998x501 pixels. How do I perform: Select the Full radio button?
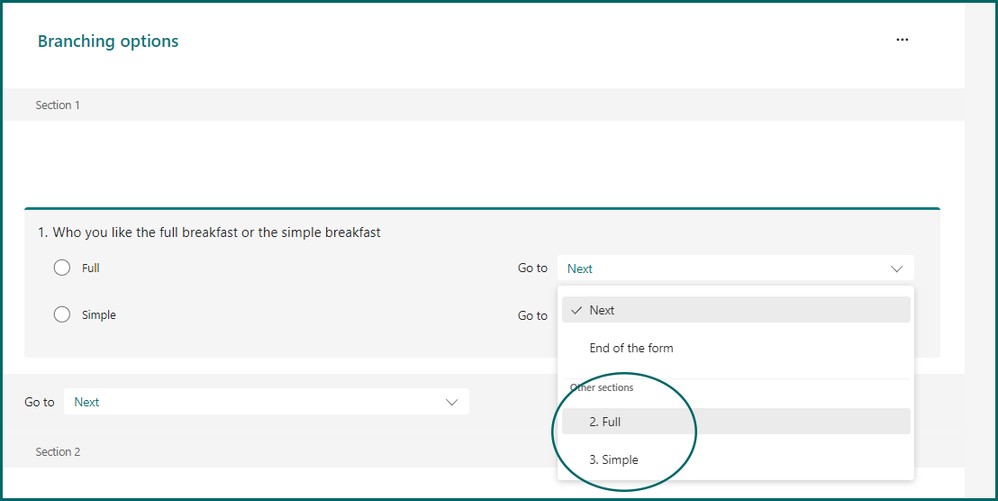point(62,268)
